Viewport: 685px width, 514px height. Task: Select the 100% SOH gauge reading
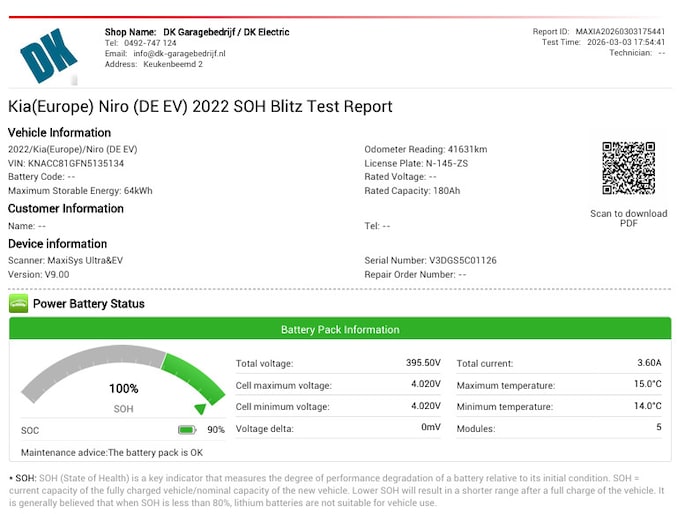[x=124, y=388]
